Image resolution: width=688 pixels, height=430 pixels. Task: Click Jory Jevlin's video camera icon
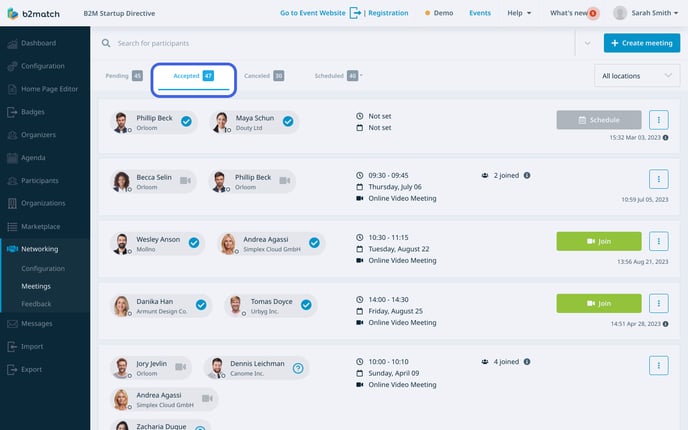180,367
